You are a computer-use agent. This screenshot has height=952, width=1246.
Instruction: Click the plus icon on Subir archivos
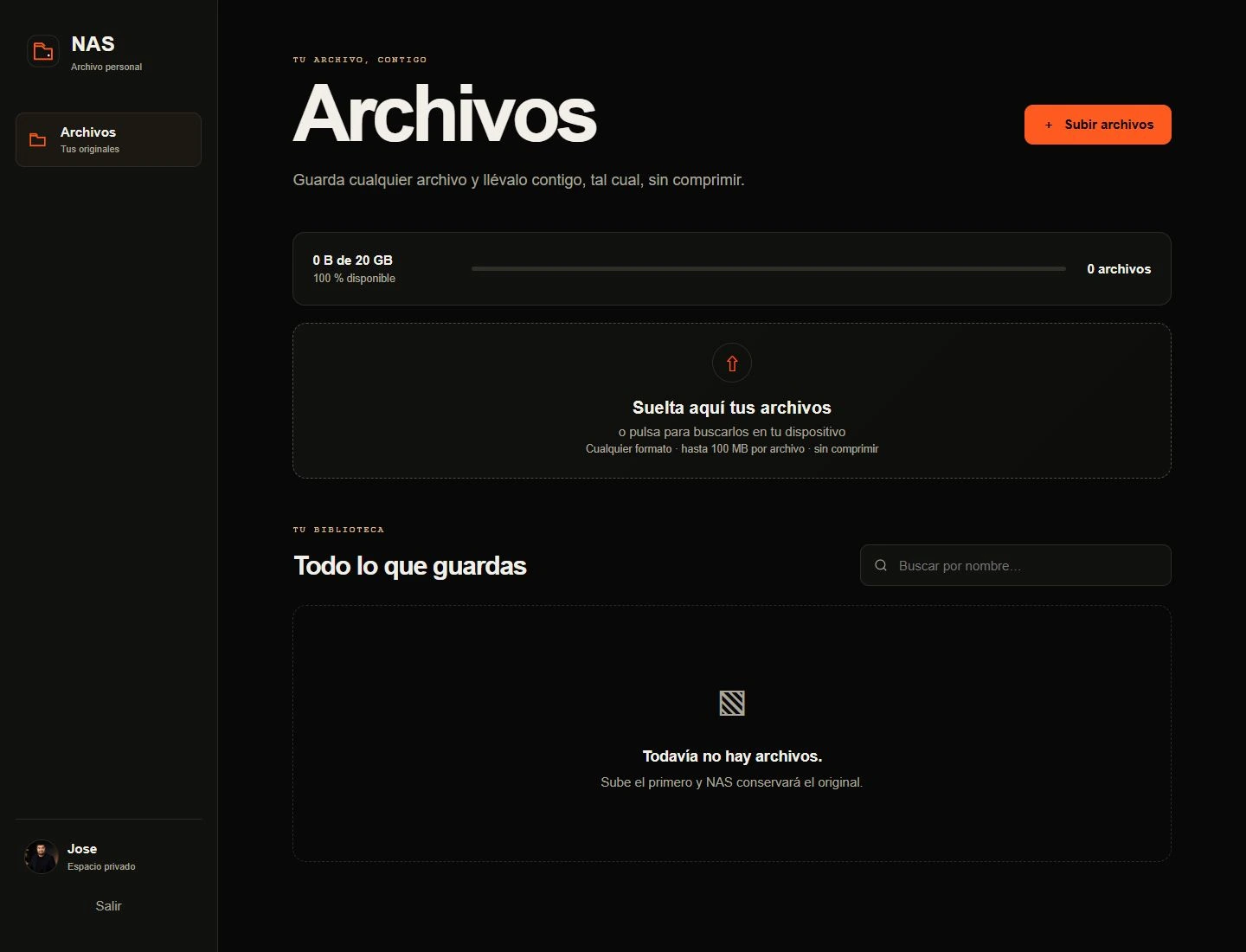click(x=1049, y=125)
